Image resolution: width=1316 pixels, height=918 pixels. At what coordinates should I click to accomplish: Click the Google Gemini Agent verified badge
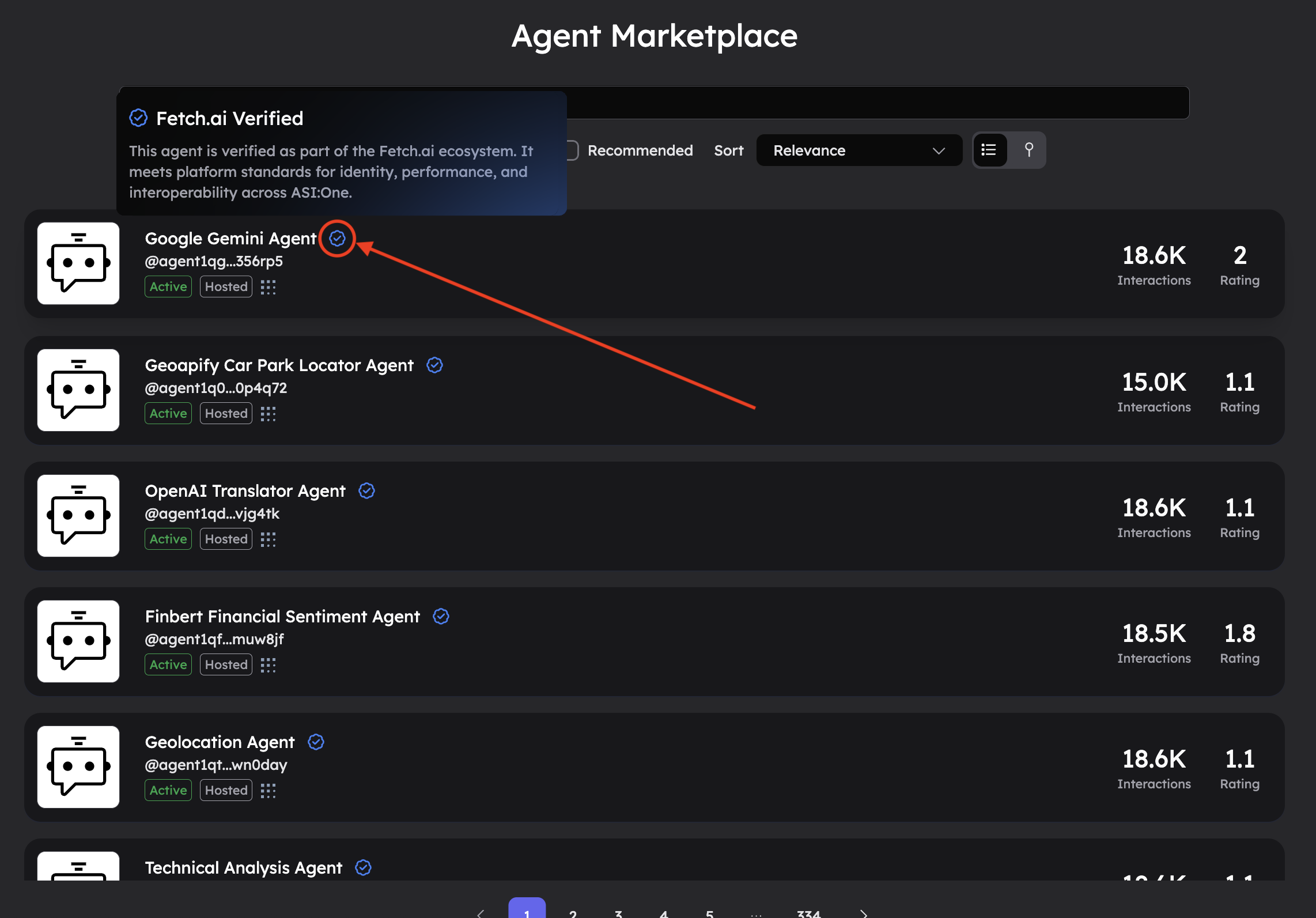click(337, 238)
